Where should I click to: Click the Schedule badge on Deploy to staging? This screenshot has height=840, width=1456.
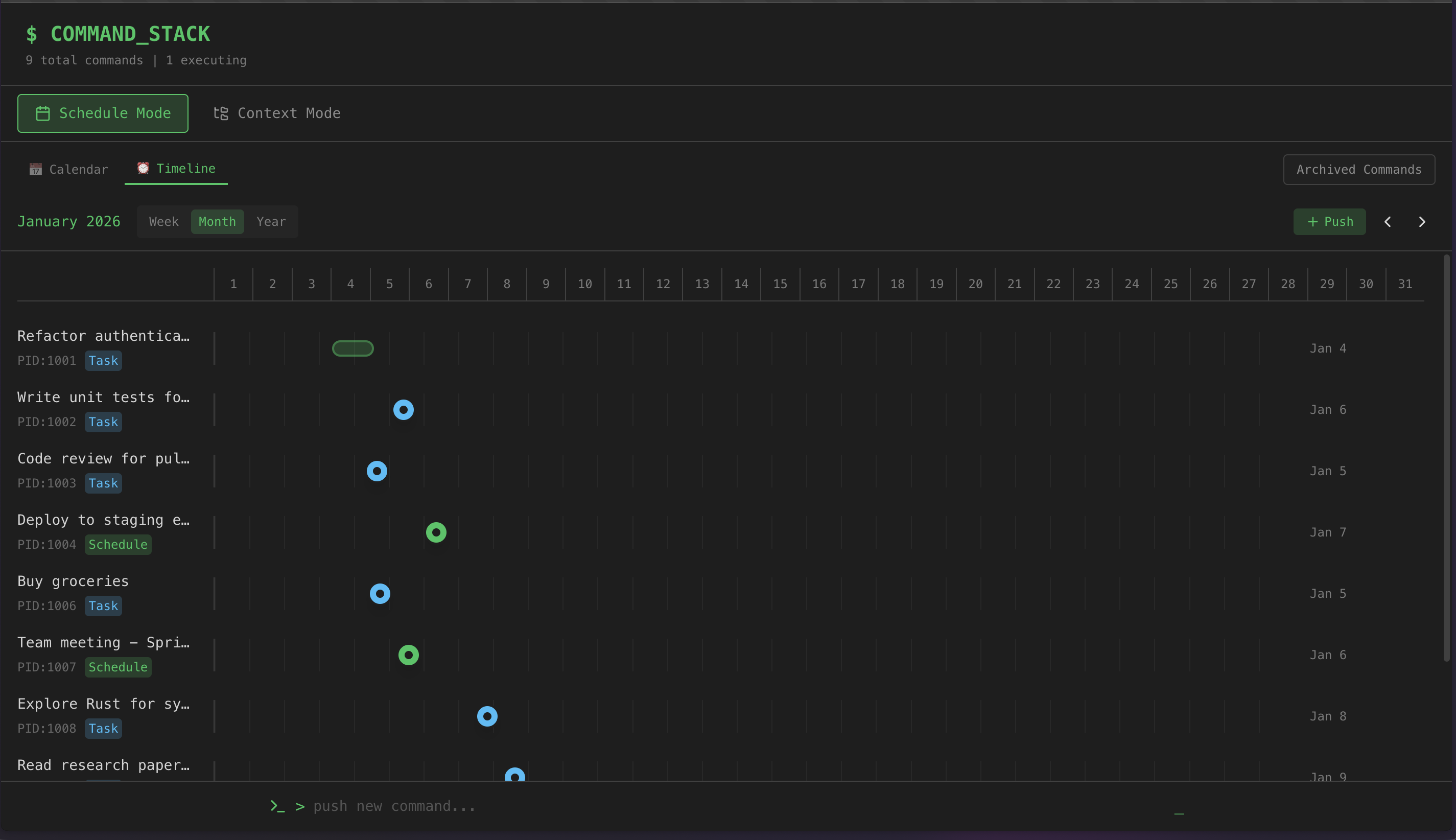click(118, 544)
